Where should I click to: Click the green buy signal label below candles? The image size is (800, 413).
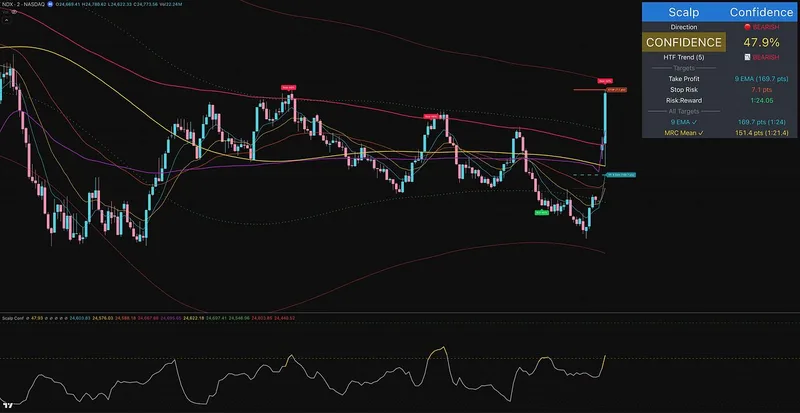click(541, 212)
